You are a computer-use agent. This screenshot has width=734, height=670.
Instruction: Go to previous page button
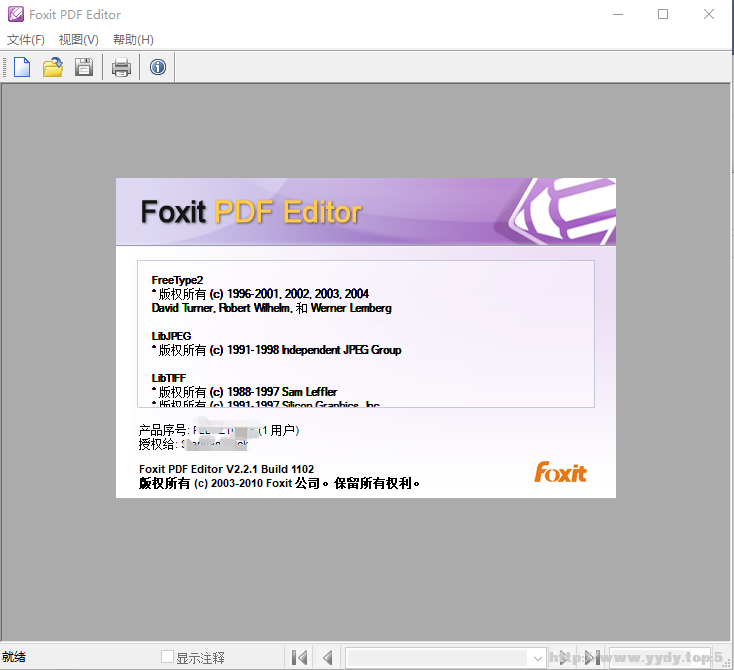tap(328, 657)
